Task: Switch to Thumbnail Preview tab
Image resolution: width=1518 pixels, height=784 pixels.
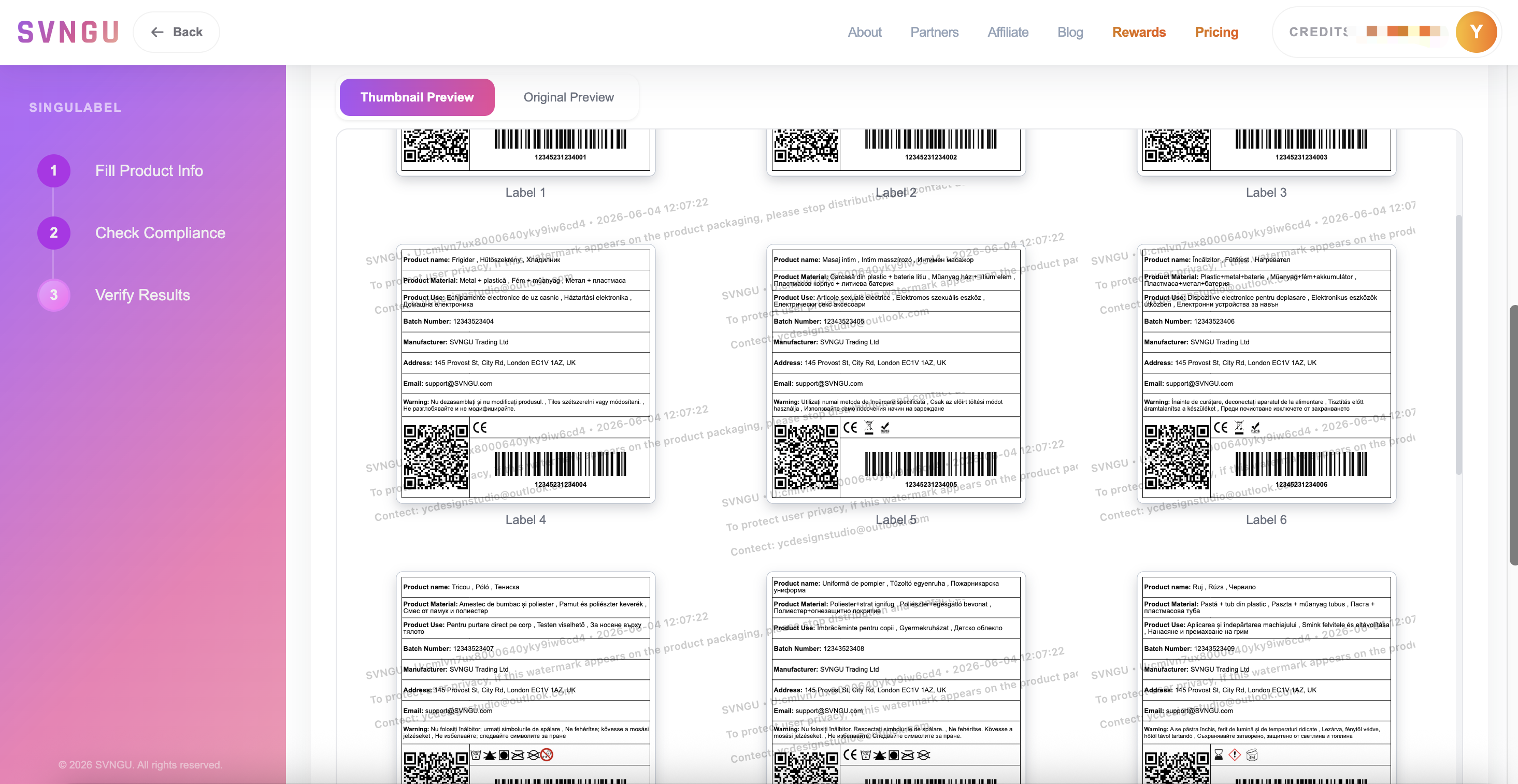Action: 417,97
